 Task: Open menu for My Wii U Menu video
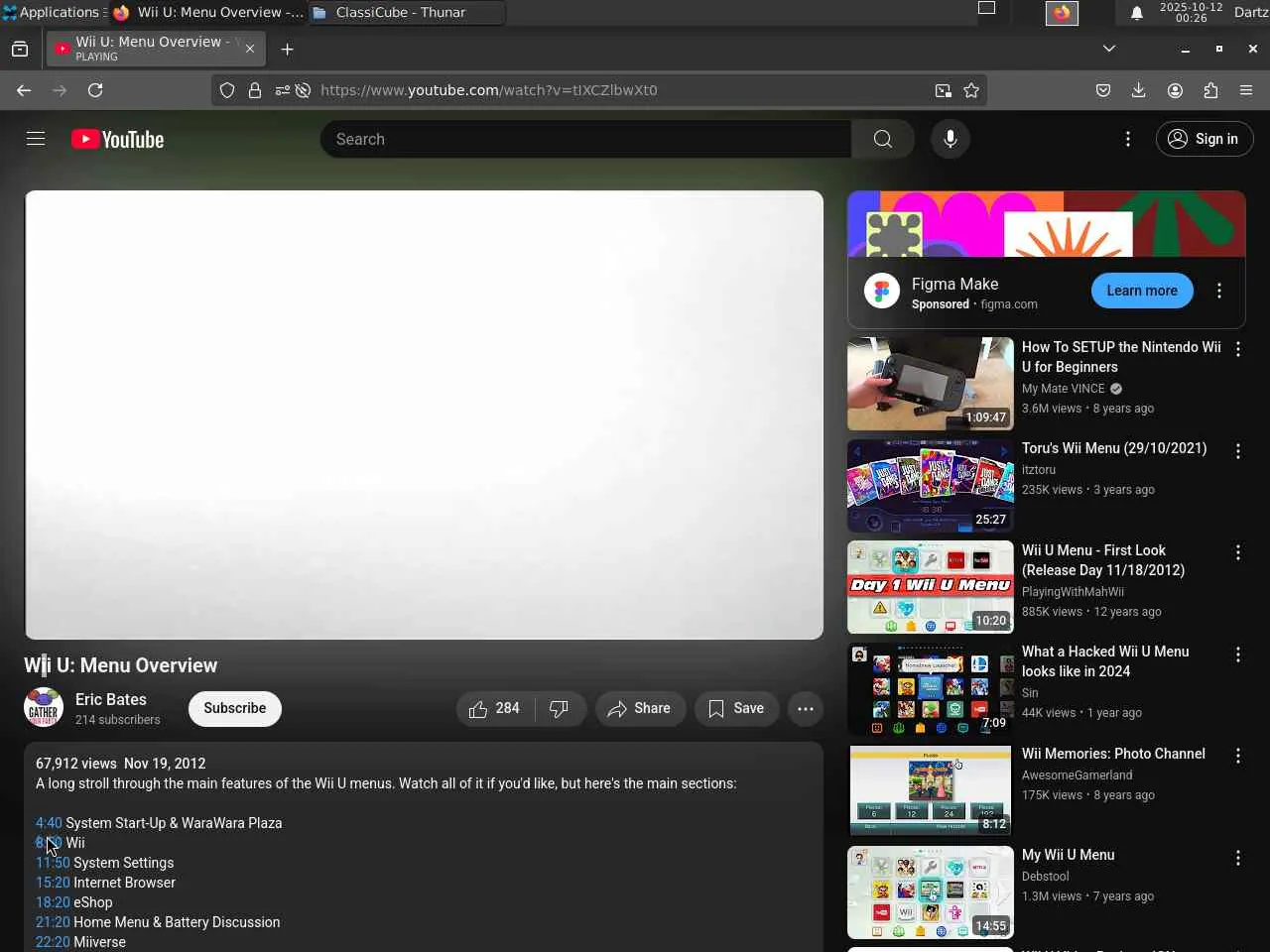(1238, 858)
